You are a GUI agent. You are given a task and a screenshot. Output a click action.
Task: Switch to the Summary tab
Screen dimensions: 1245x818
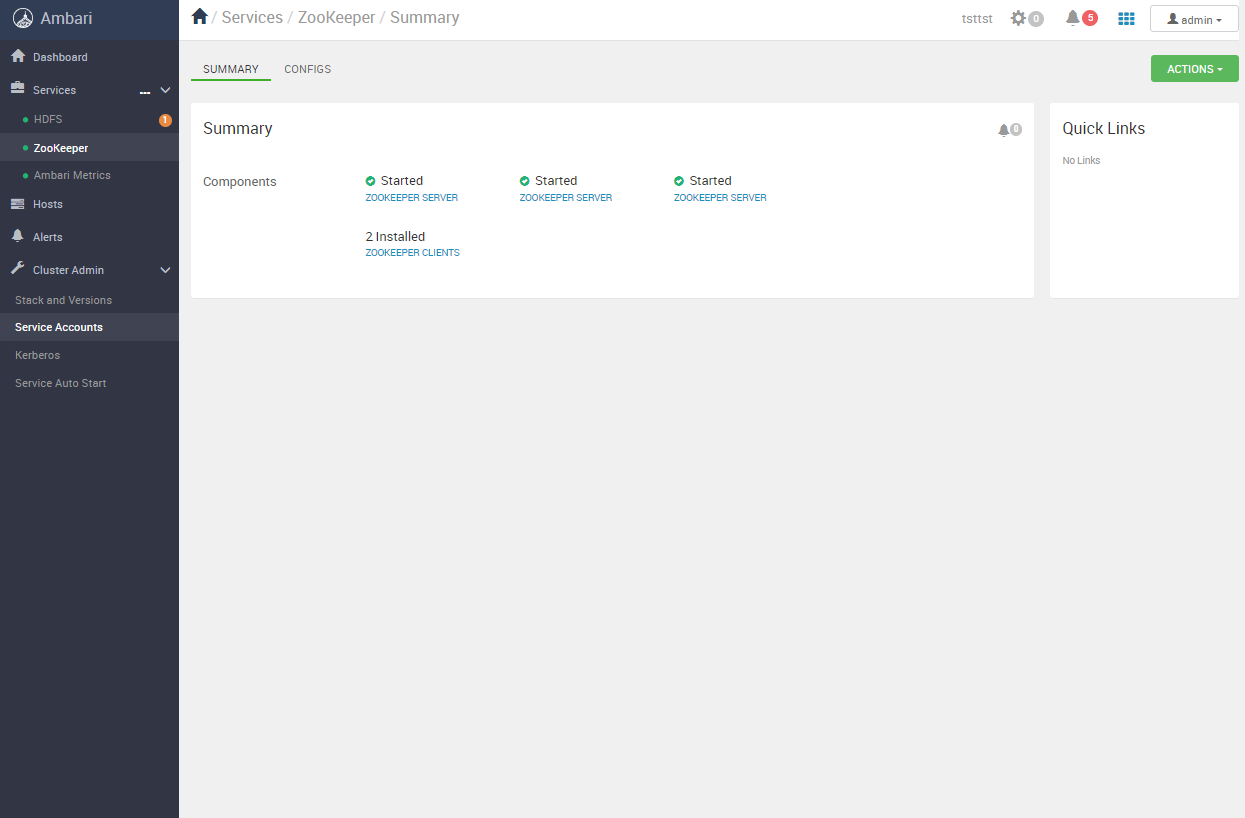[231, 69]
